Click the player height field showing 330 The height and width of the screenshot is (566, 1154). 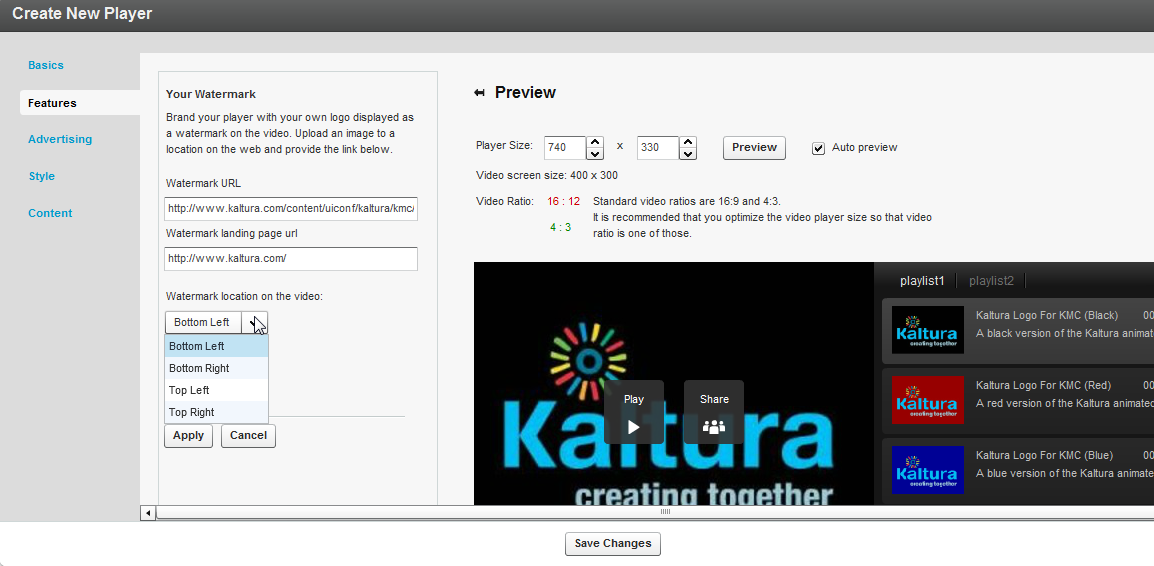point(657,148)
